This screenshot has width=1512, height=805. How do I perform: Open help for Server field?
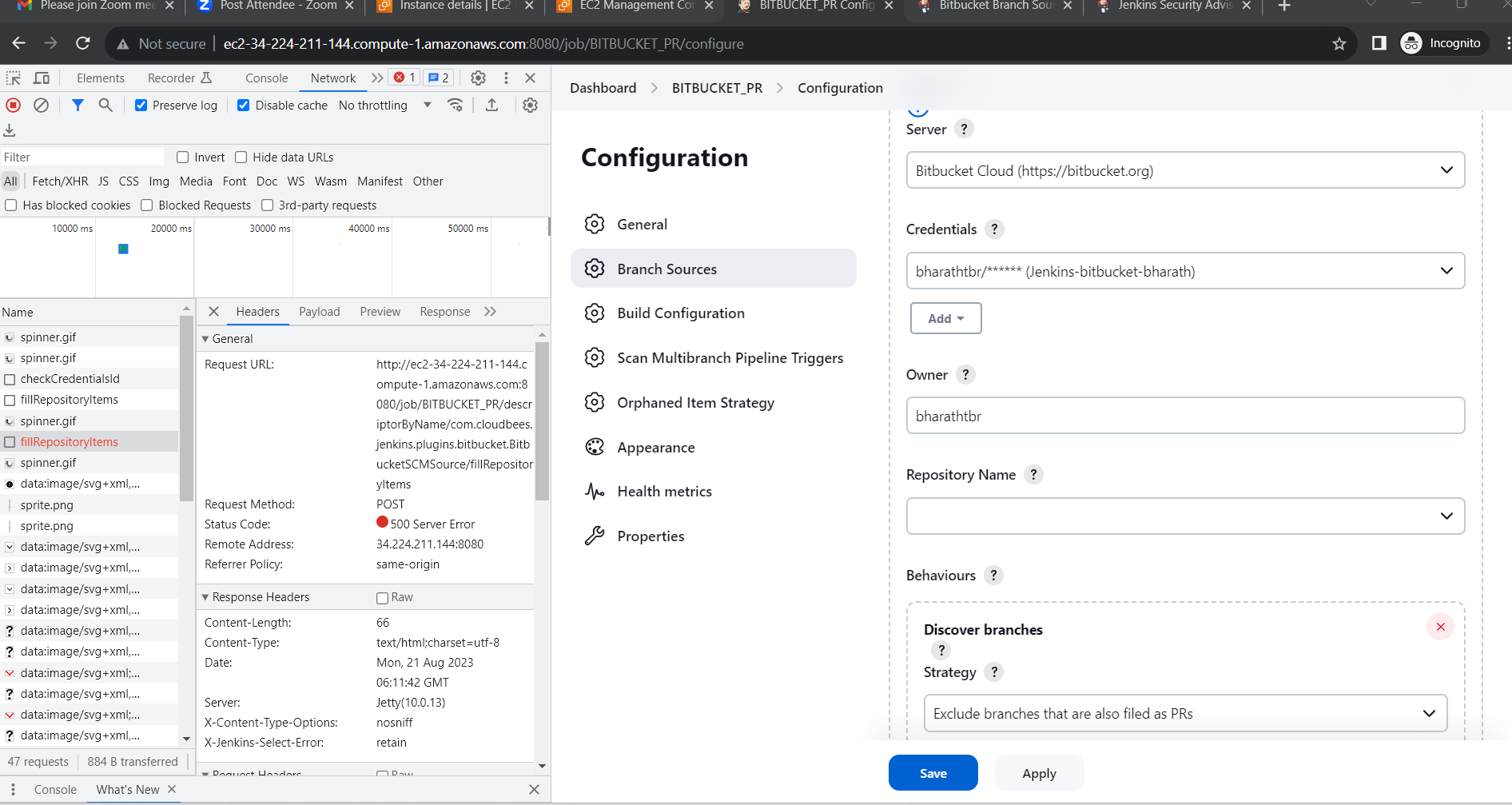point(965,129)
